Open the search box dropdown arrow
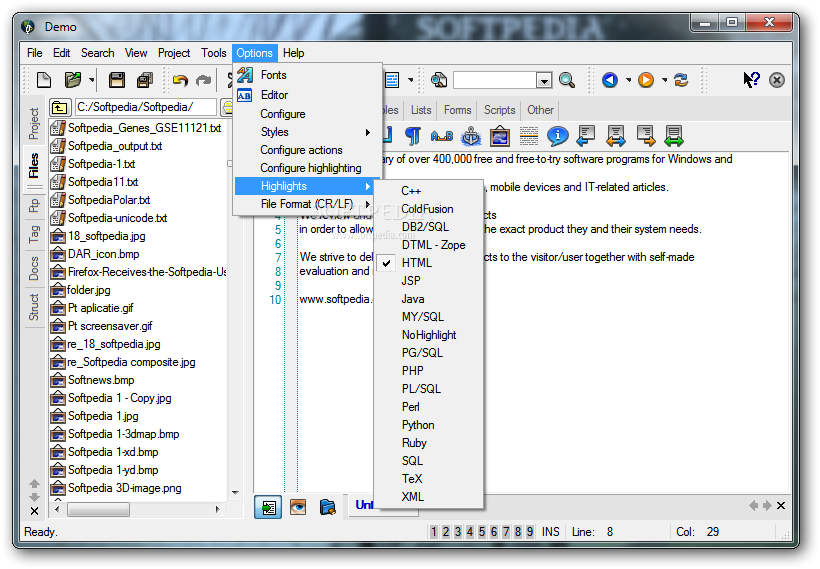The width and height of the screenshot is (820, 569). 544,81
